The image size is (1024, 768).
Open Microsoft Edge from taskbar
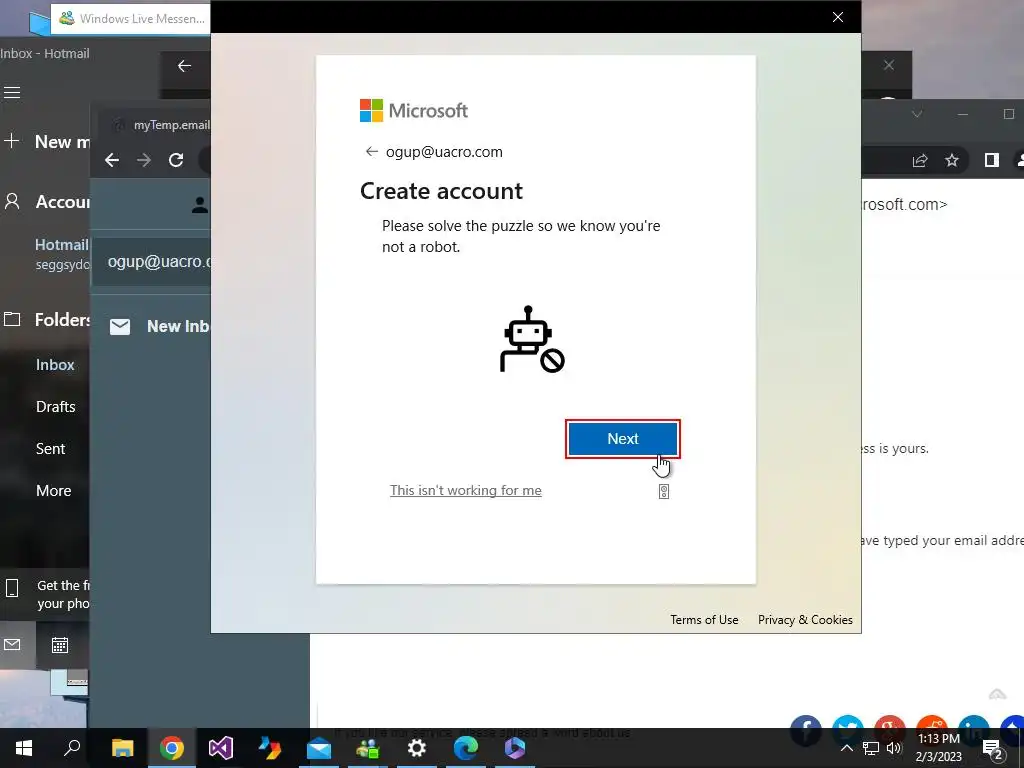click(x=466, y=748)
